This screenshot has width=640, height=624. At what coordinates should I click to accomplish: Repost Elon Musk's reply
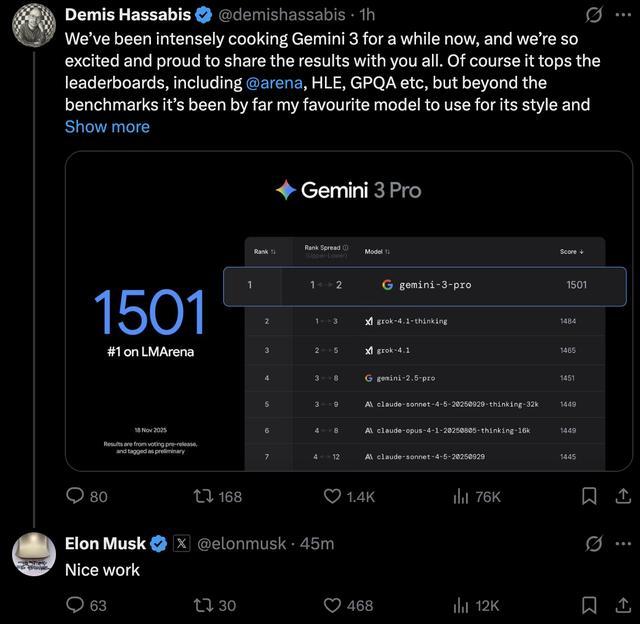coord(202,604)
